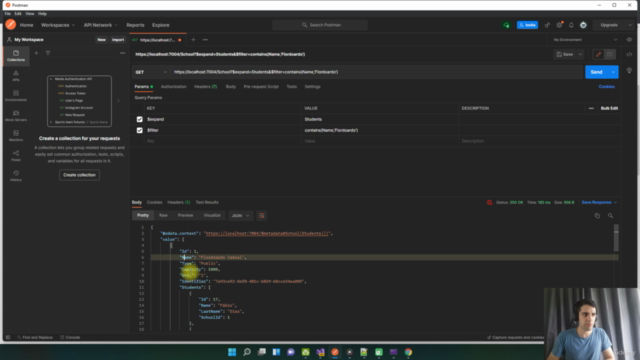Open the Environments sidebar panel
This screenshot has width=640, height=360.
tap(16, 96)
